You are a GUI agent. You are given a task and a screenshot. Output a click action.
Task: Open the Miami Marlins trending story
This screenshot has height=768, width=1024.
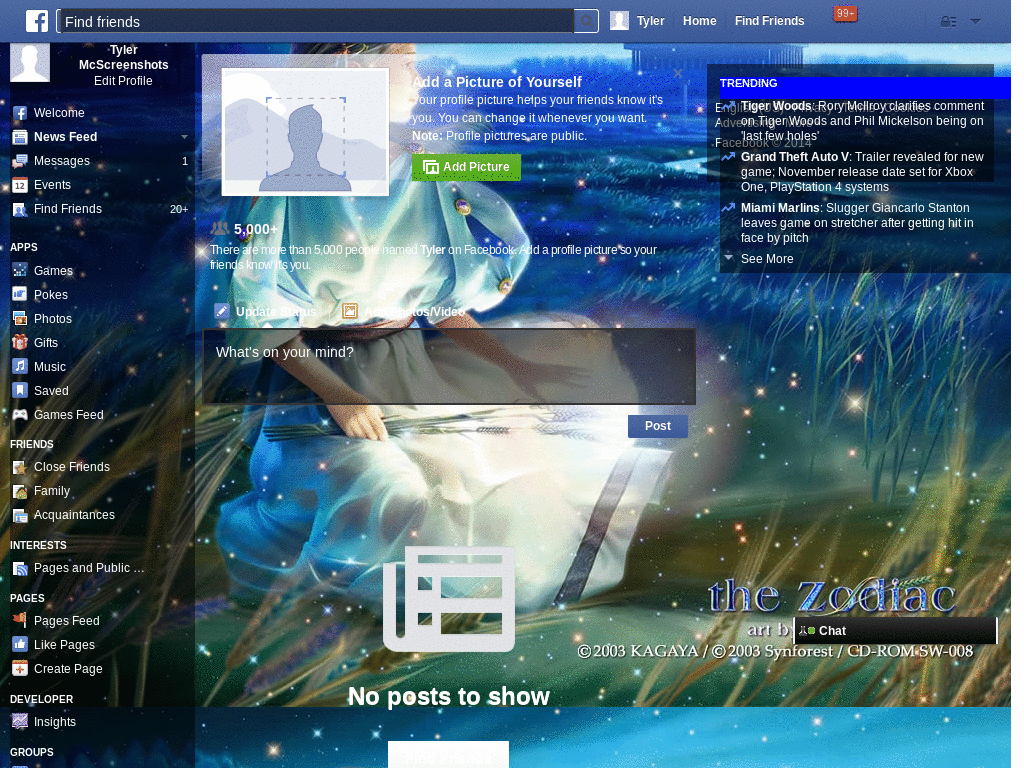click(857, 223)
